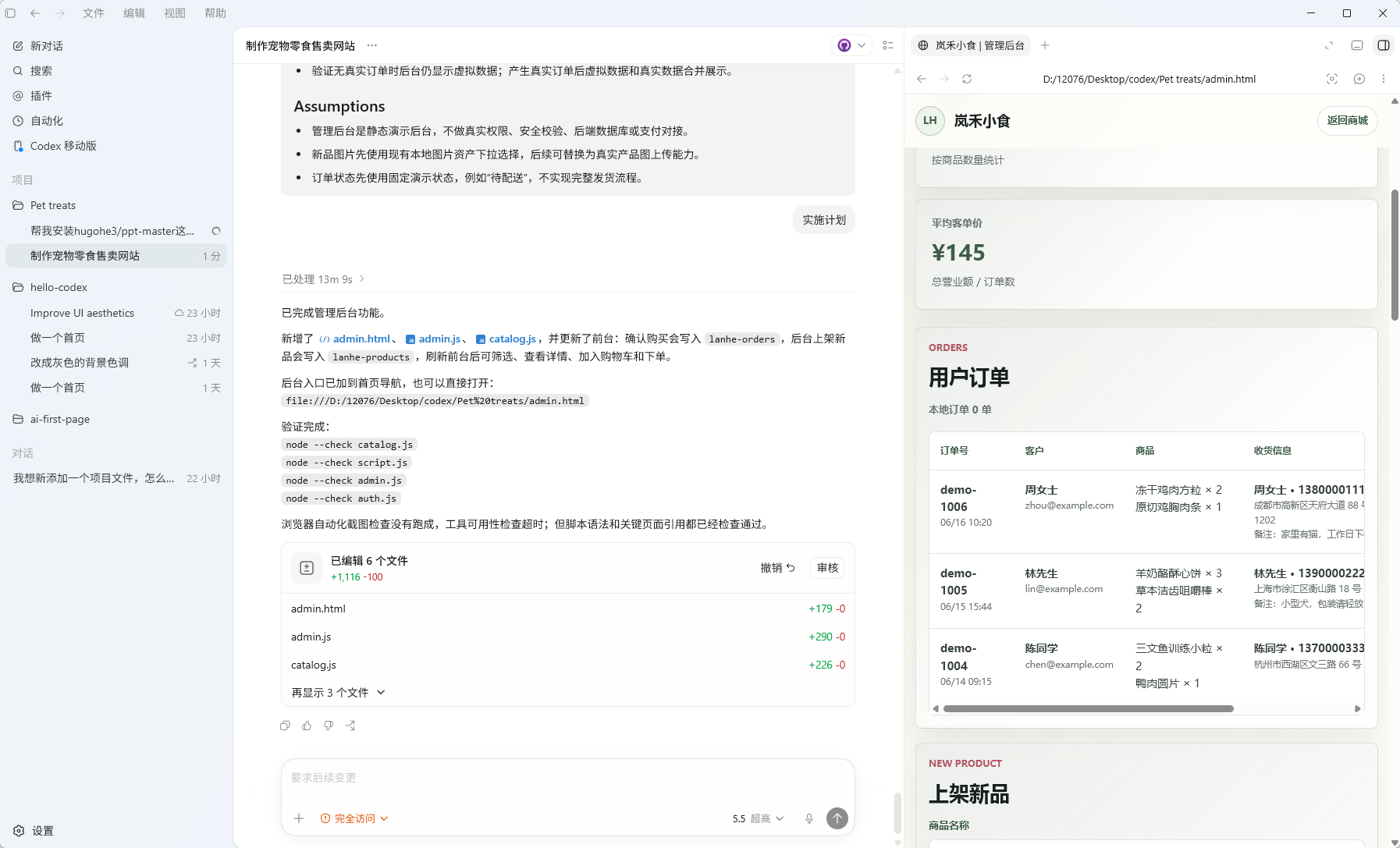Viewport: 1400px width, 848px height.
Task: Navigate back in the preview browser
Action: click(x=922, y=79)
